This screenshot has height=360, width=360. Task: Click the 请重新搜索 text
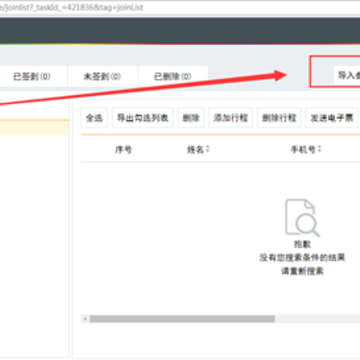click(x=302, y=271)
